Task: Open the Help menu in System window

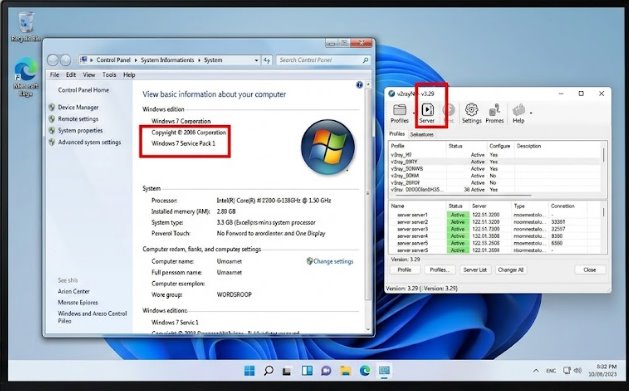Action: [129, 75]
